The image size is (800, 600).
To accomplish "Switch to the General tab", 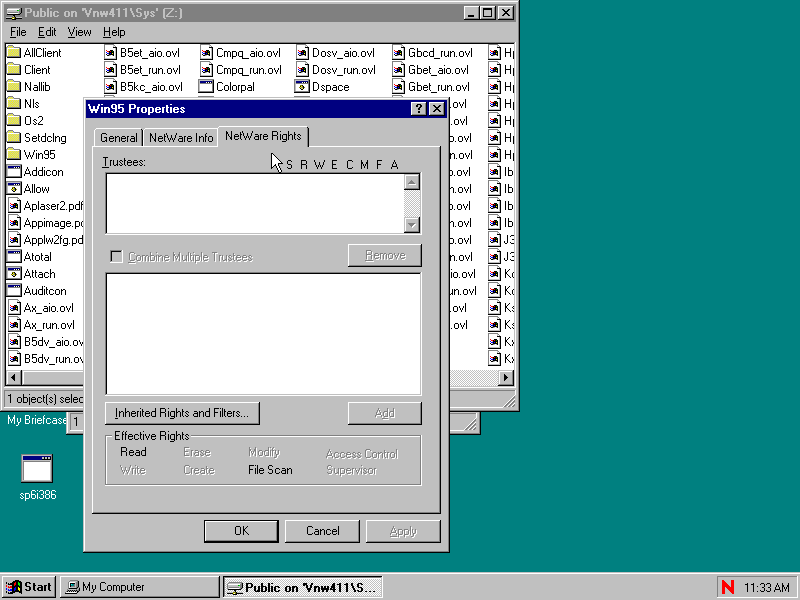I will tap(118, 138).
